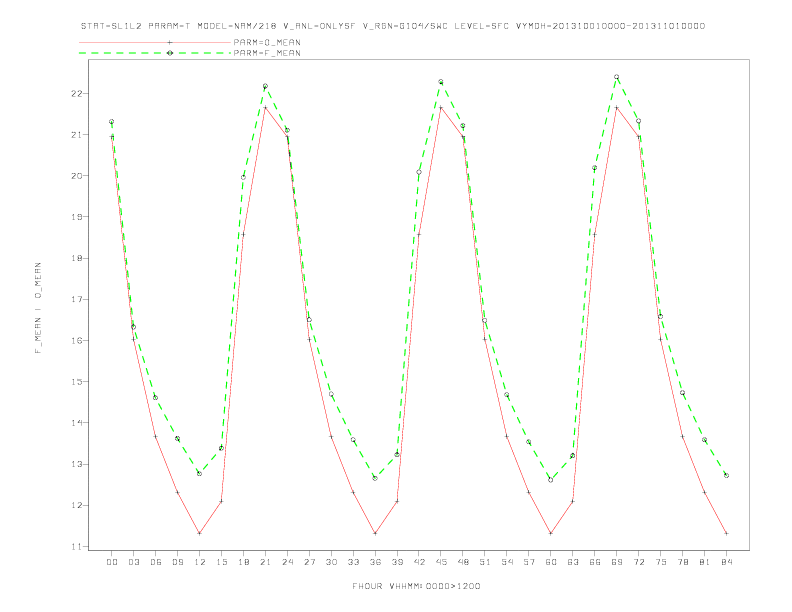Click y-axis tick label 20

(x=76, y=176)
